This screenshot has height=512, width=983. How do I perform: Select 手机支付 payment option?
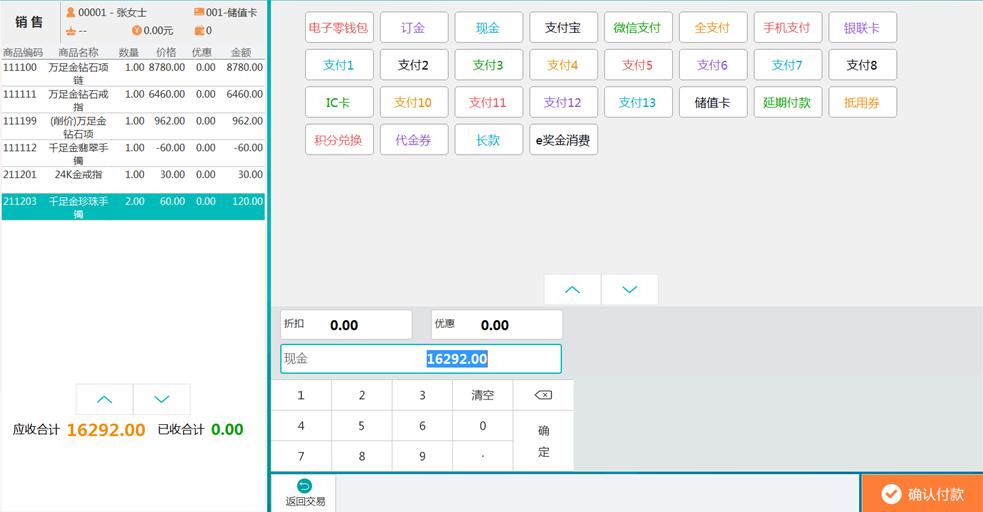[x=787, y=28]
